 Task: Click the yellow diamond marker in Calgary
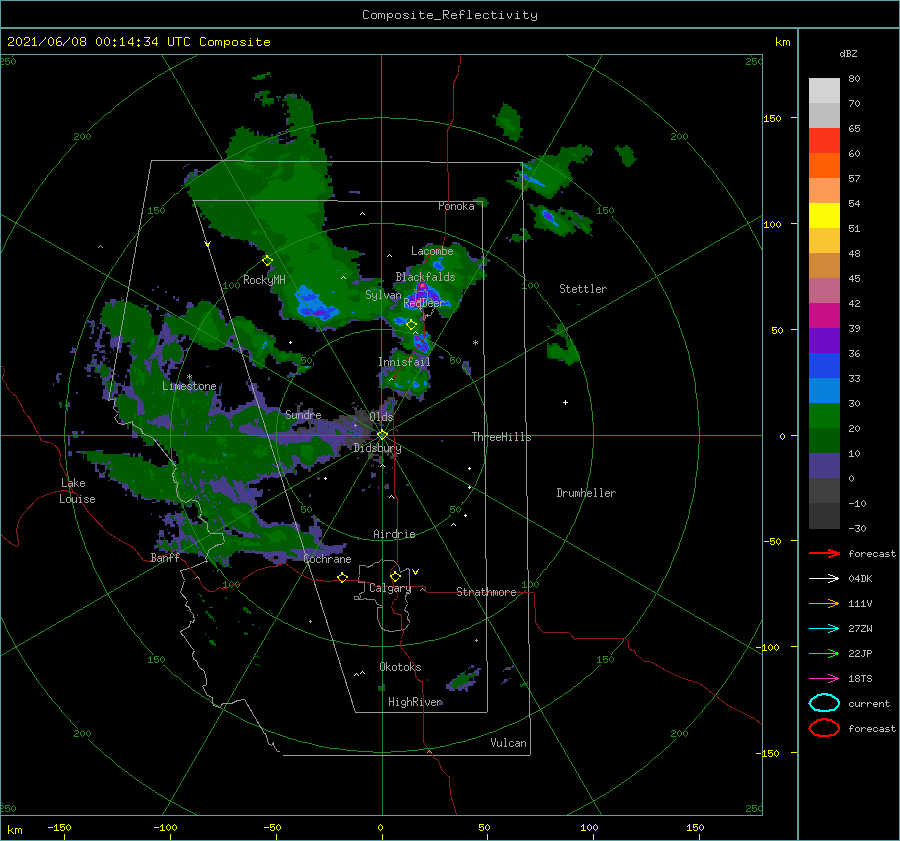(x=395, y=576)
